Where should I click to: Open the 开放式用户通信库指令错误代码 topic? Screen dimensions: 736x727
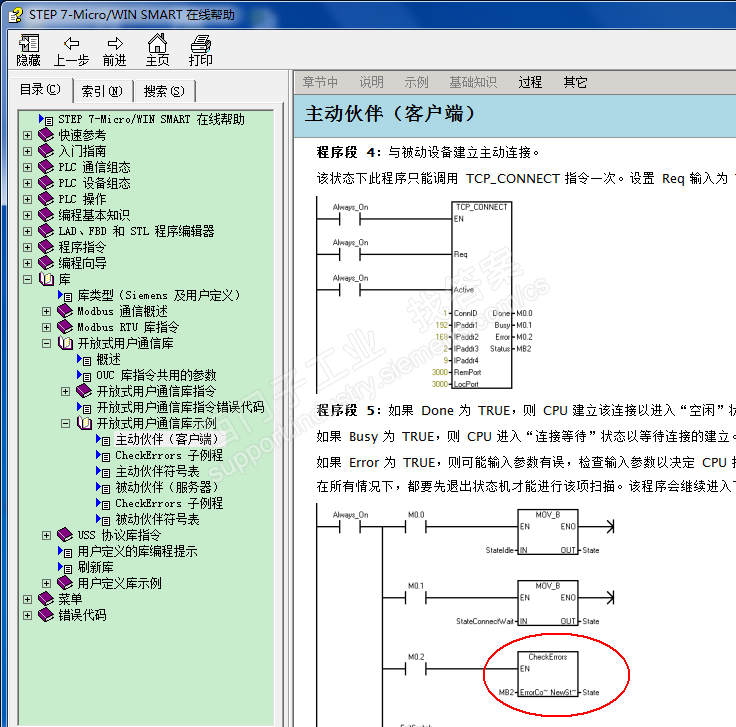[181, 407]
